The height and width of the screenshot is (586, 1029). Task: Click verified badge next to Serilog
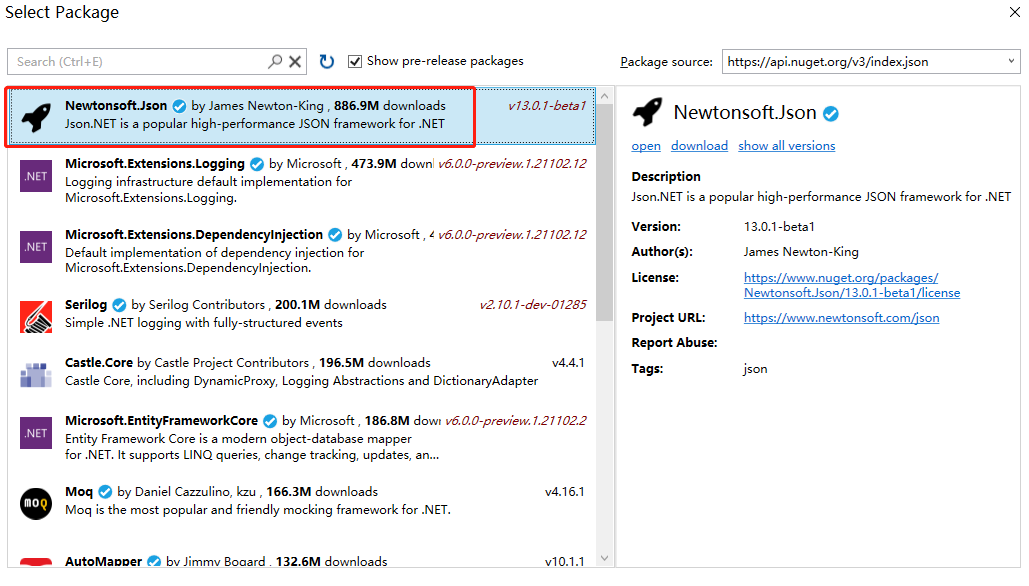119,305
